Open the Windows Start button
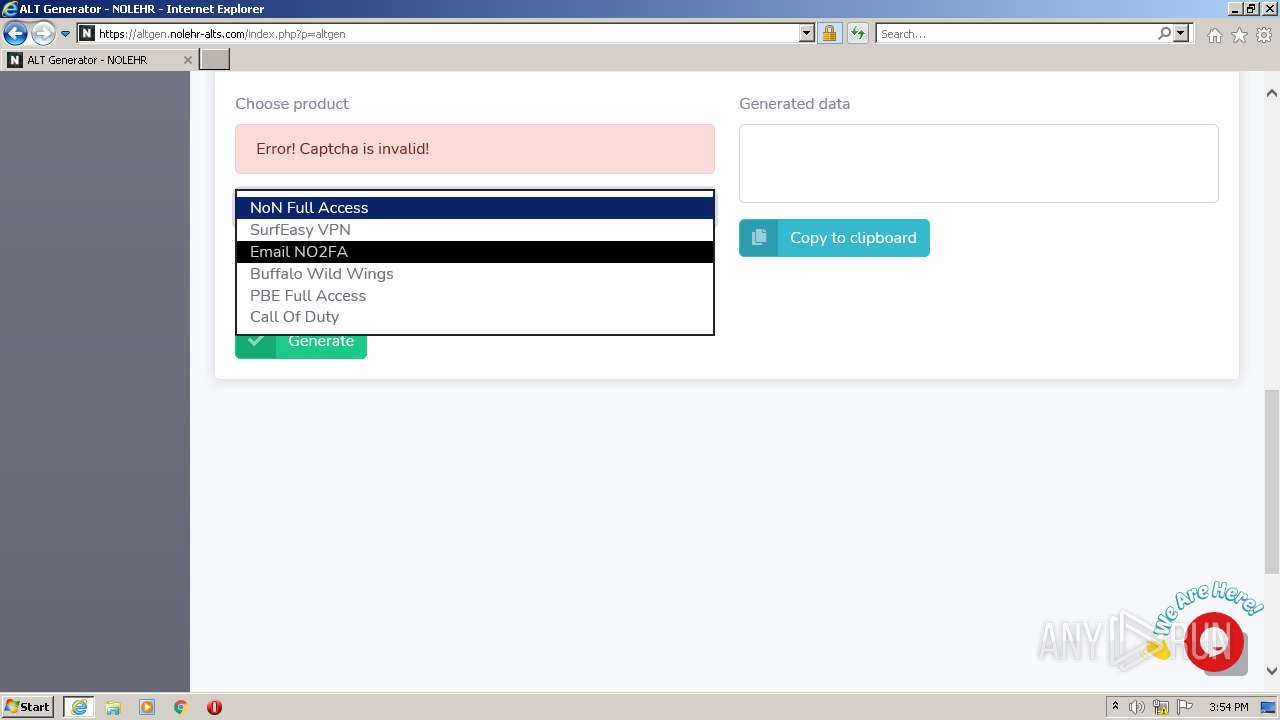Image resolution: width=1280 pixels, height=720 pixels. click(x=28, y=707)
